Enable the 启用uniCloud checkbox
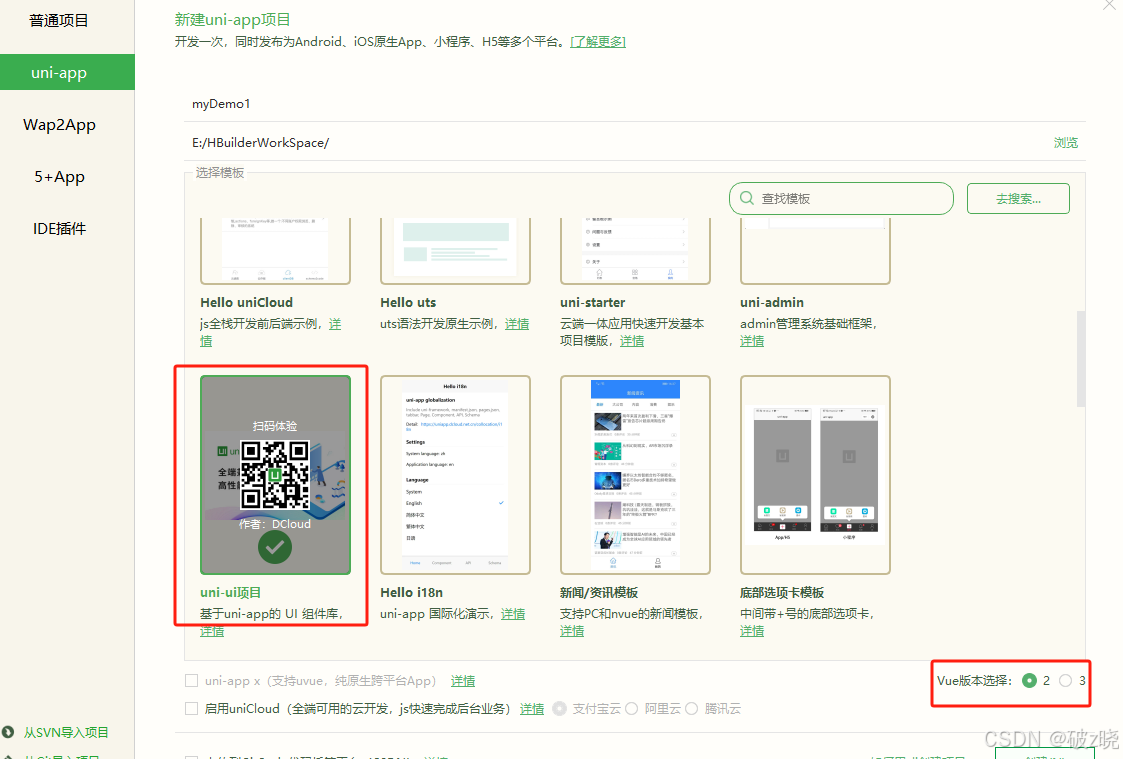 tap(191, 708)
